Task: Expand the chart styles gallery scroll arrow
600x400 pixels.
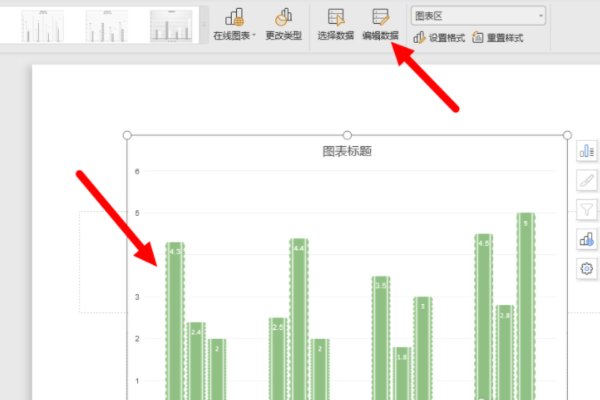Action: [x=204, y=25]
